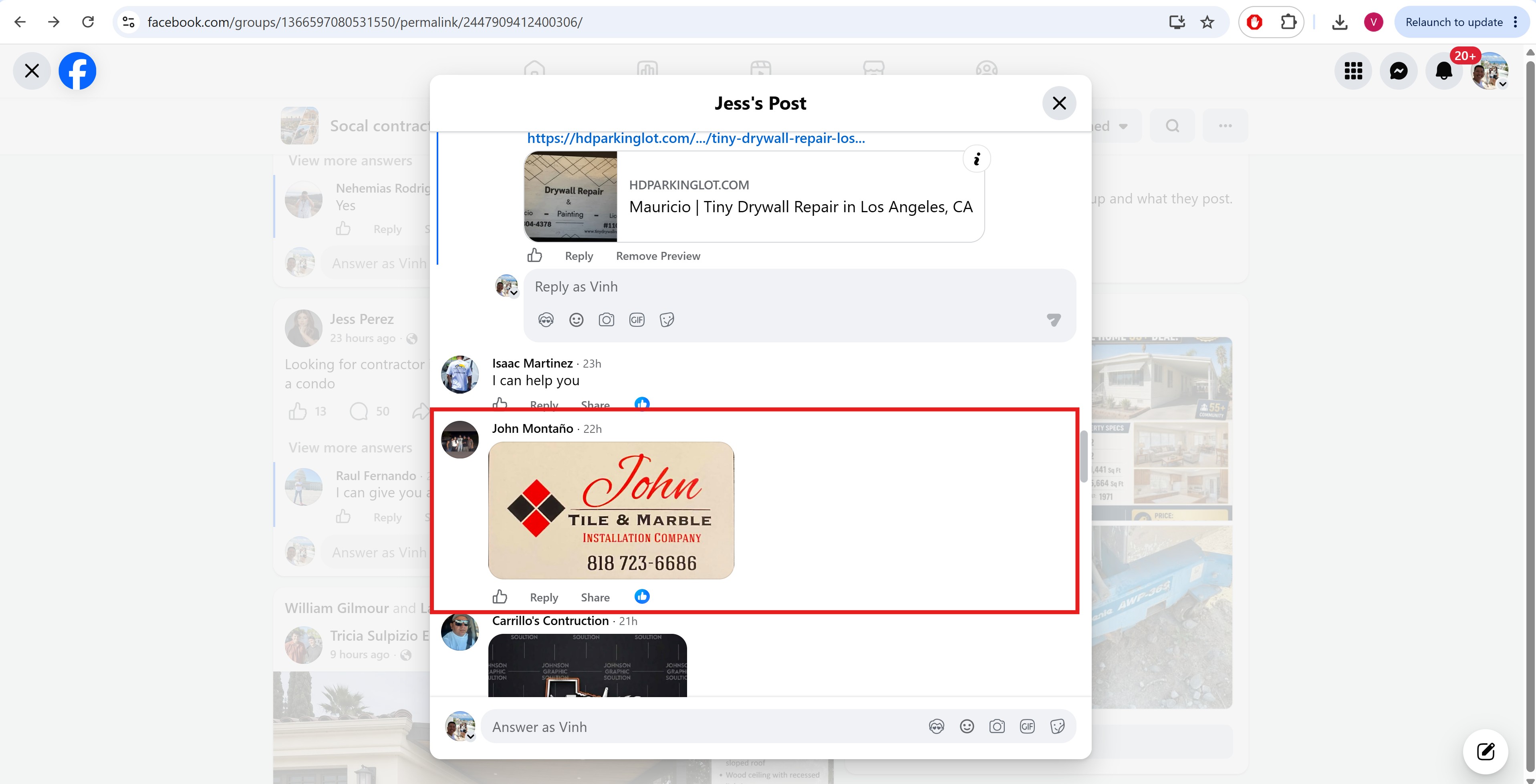Attach a photo in the Answer box

[x=997, y=726]
